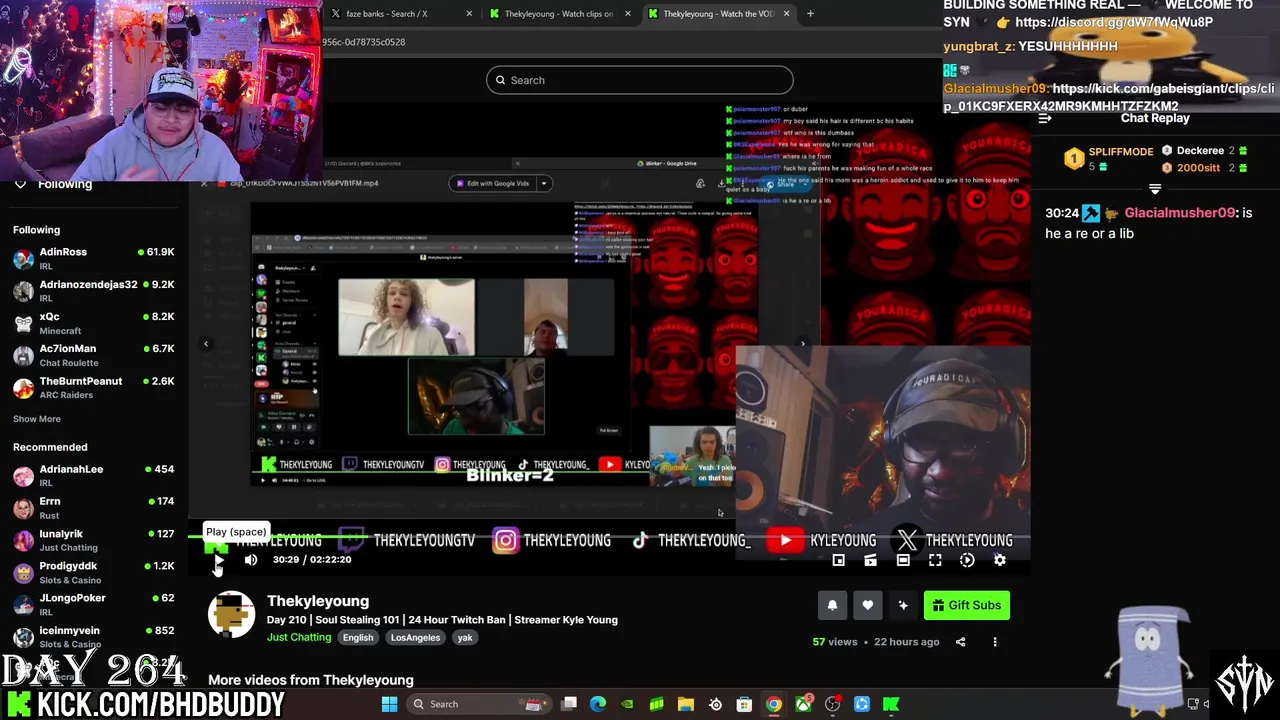
Task: Open Xbox app from taskbar
Action: point(803,704)
